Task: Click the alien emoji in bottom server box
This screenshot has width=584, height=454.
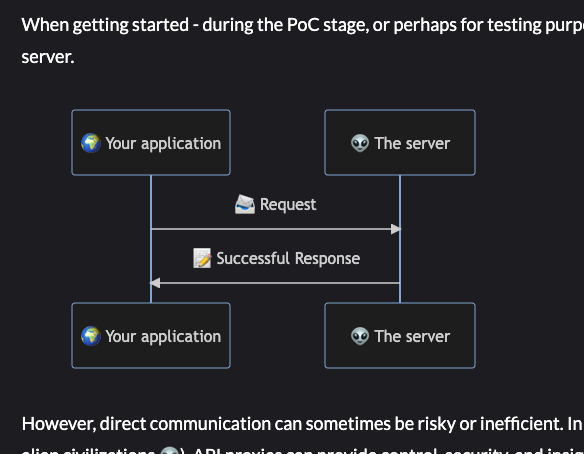Action: [x=360, y=336]
